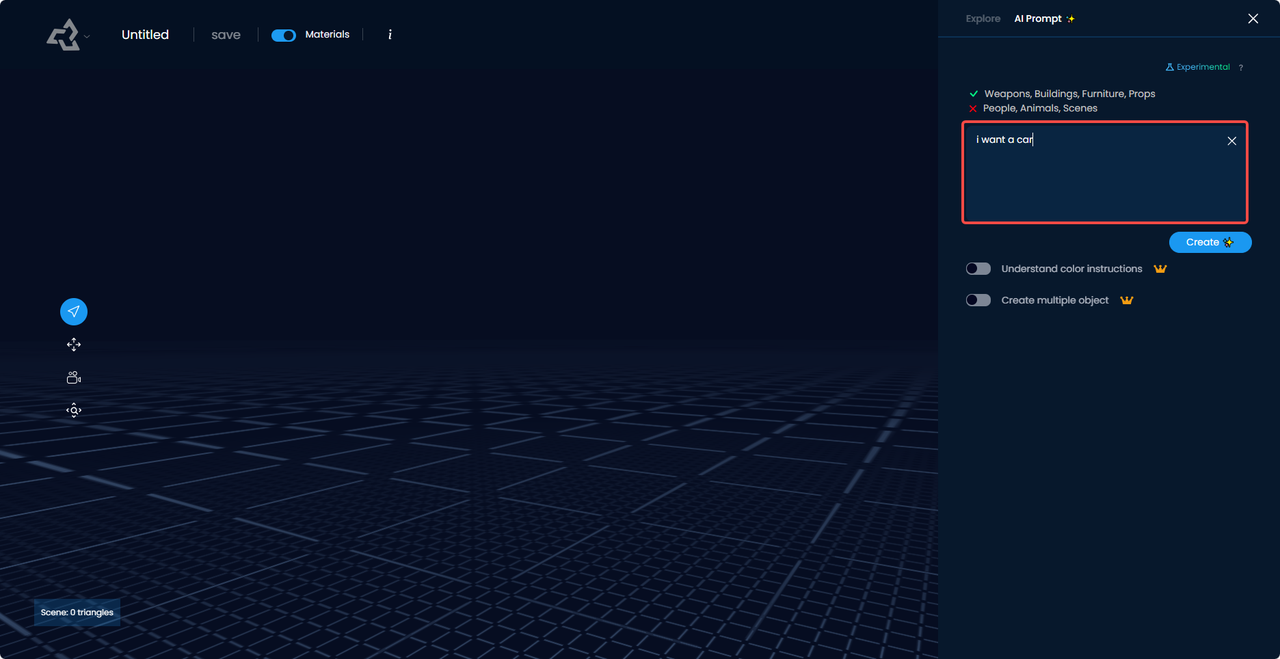Toggle the Materials switch off
This screenshot has height=659, width=1280.
[x=284, y=35]
